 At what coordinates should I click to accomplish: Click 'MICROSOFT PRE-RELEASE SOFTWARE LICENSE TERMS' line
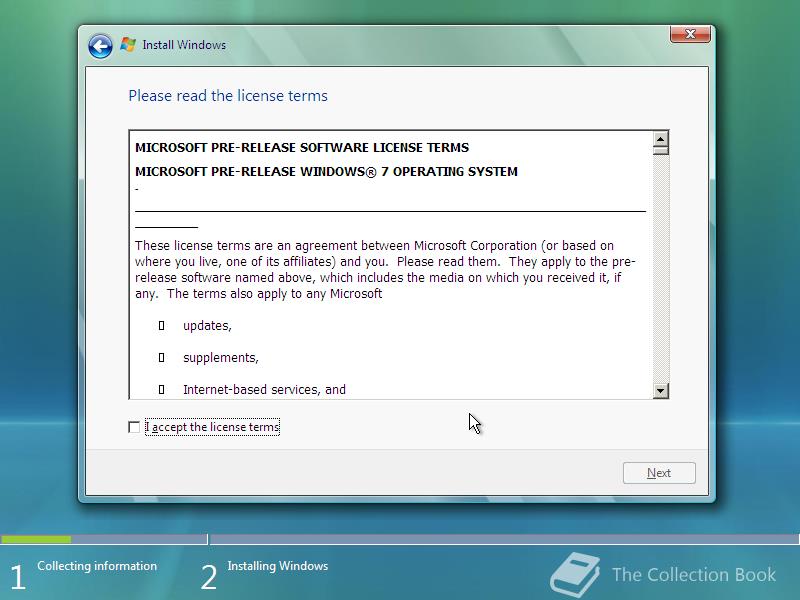tap(302, 147)
